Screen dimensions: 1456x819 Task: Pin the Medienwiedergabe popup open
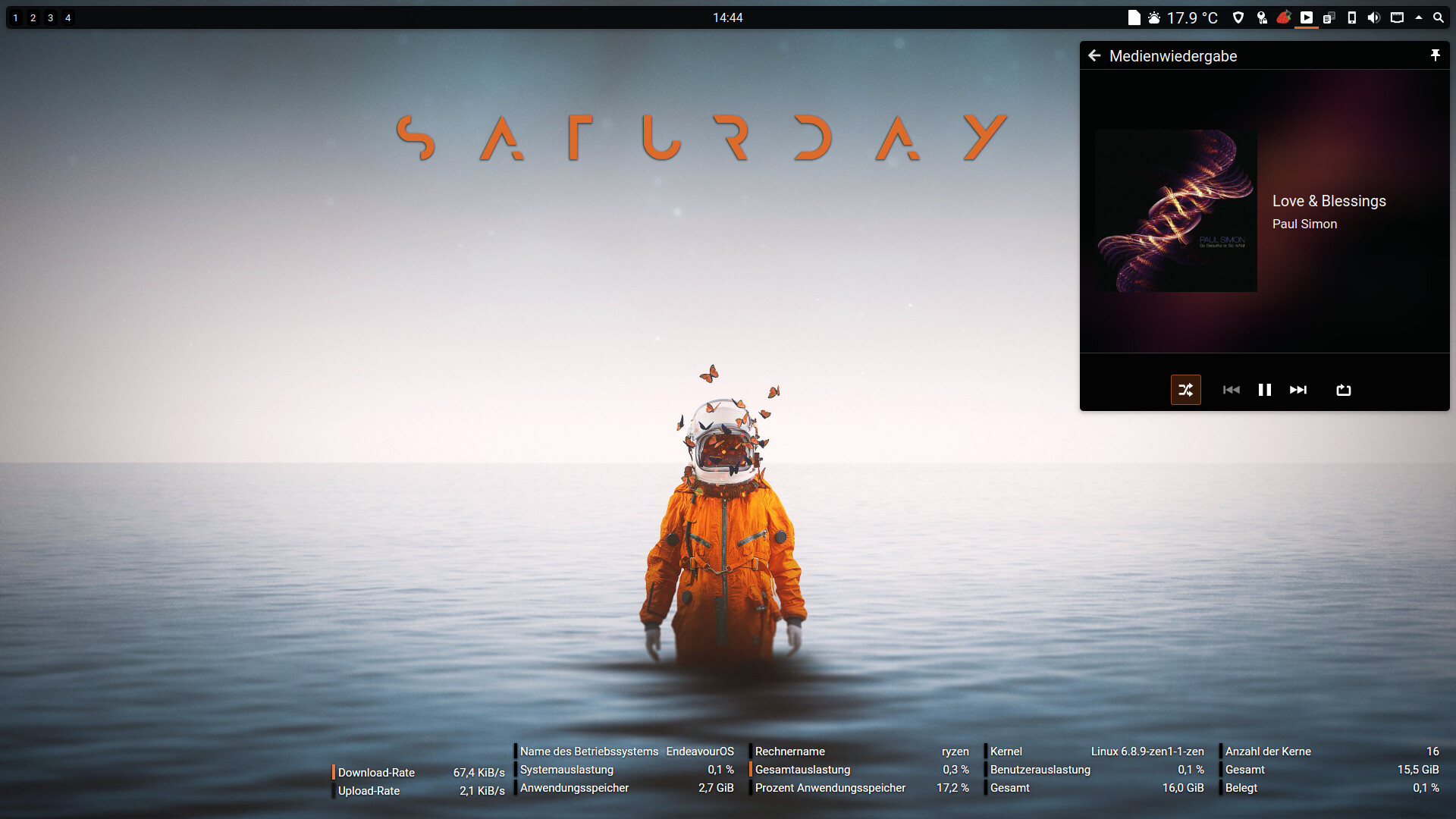pyautogui.click(x=1435, y=55)
